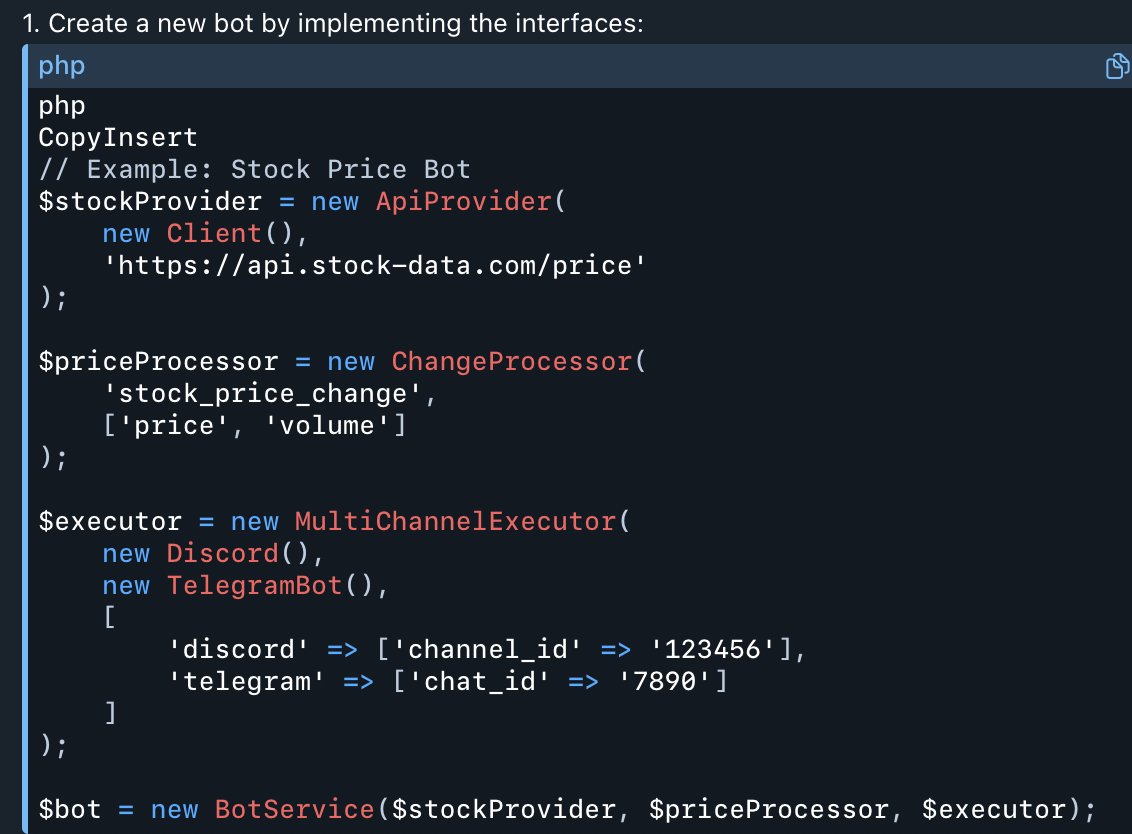Image resolution: width=1132 pixels, height=834 pixels.
Task: Click the 'ChangeProcessor(' class name
Action: tap(518, 361)
